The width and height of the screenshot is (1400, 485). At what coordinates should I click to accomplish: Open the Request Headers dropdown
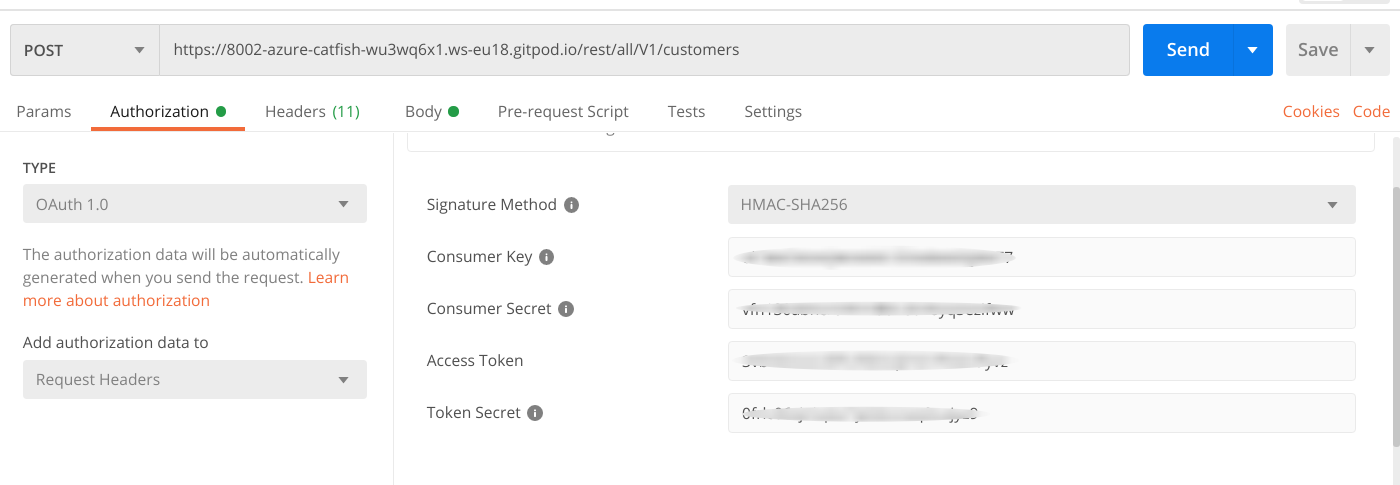[195, 380]
